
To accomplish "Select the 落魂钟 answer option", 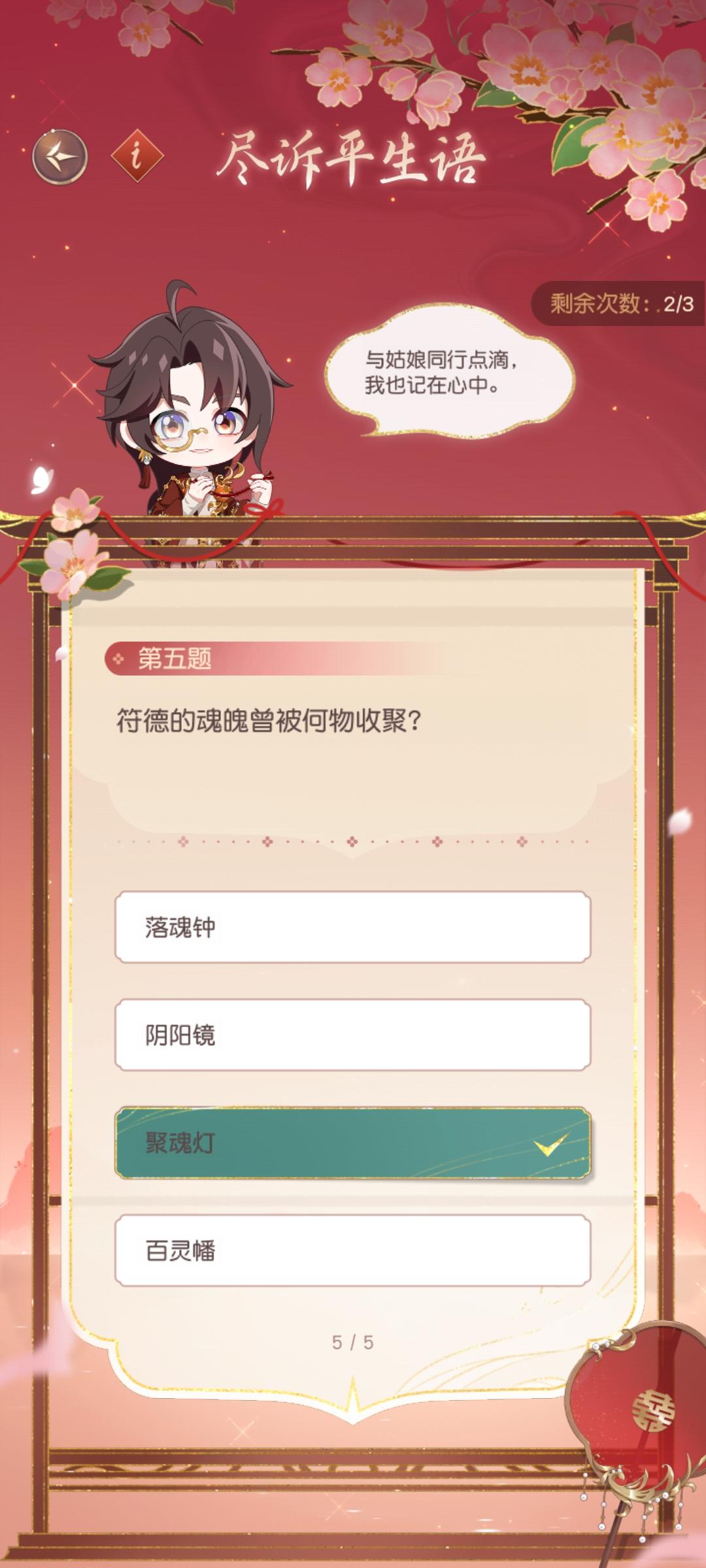I will point(353,927).
